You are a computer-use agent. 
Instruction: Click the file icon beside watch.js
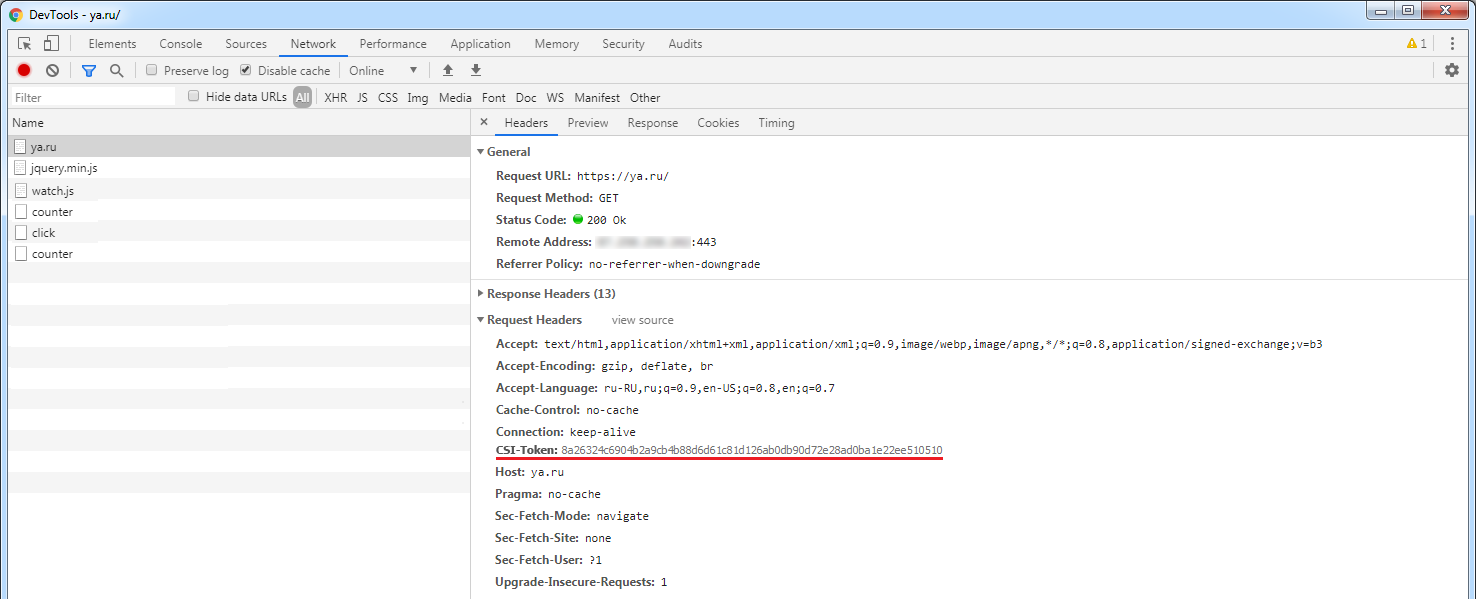click(x=21, y=190)
